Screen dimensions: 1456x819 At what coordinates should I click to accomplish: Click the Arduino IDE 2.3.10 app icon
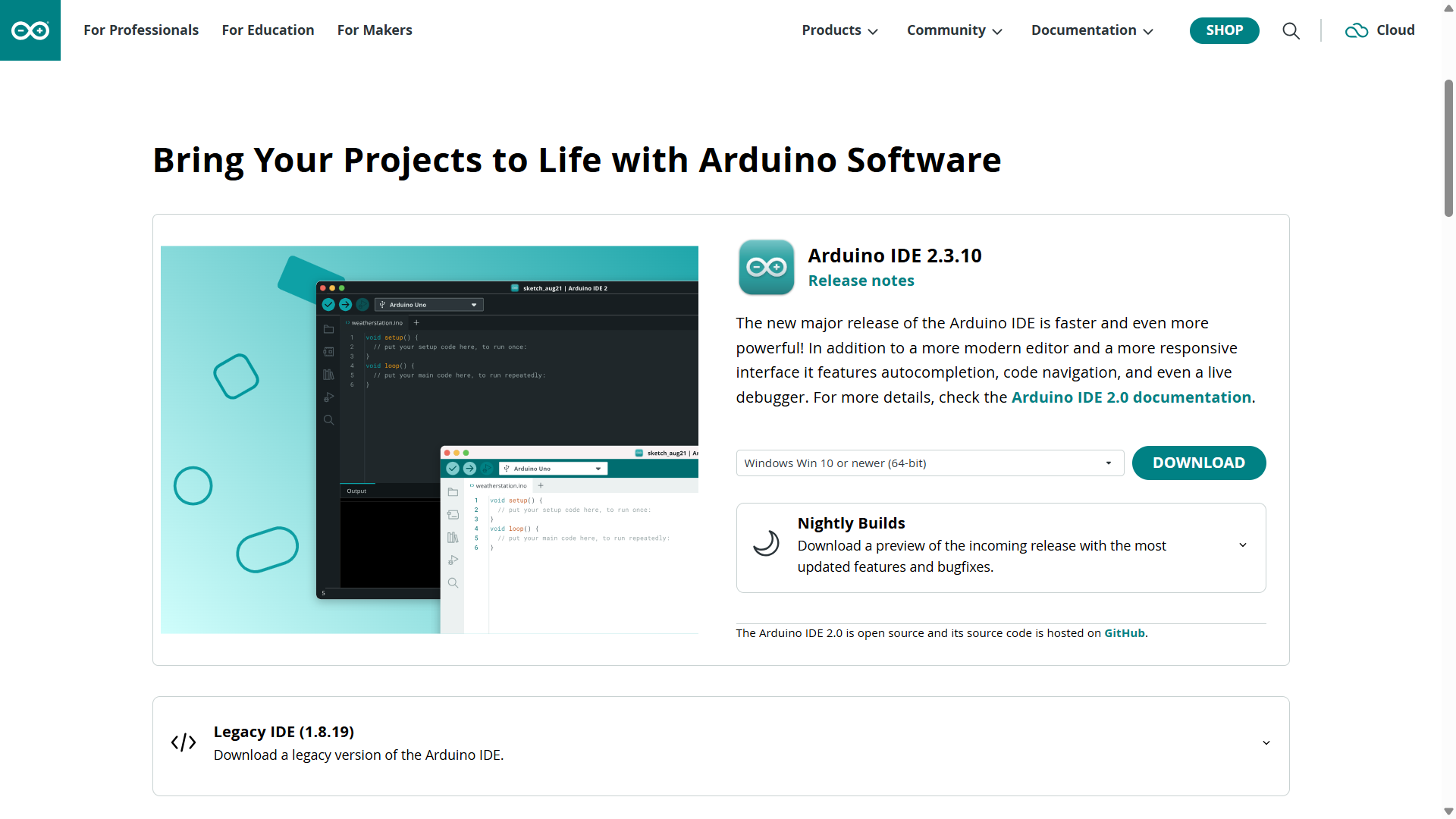point(767,267)
